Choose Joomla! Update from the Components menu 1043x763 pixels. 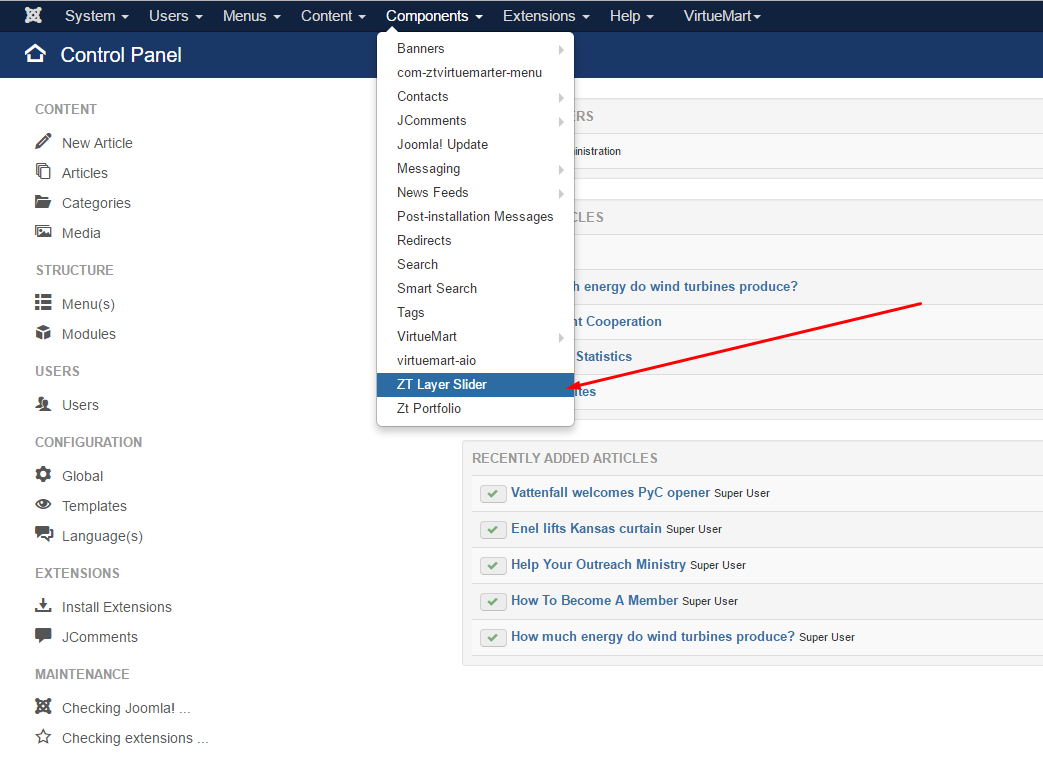pyautogui.click(x=475, y=144)
